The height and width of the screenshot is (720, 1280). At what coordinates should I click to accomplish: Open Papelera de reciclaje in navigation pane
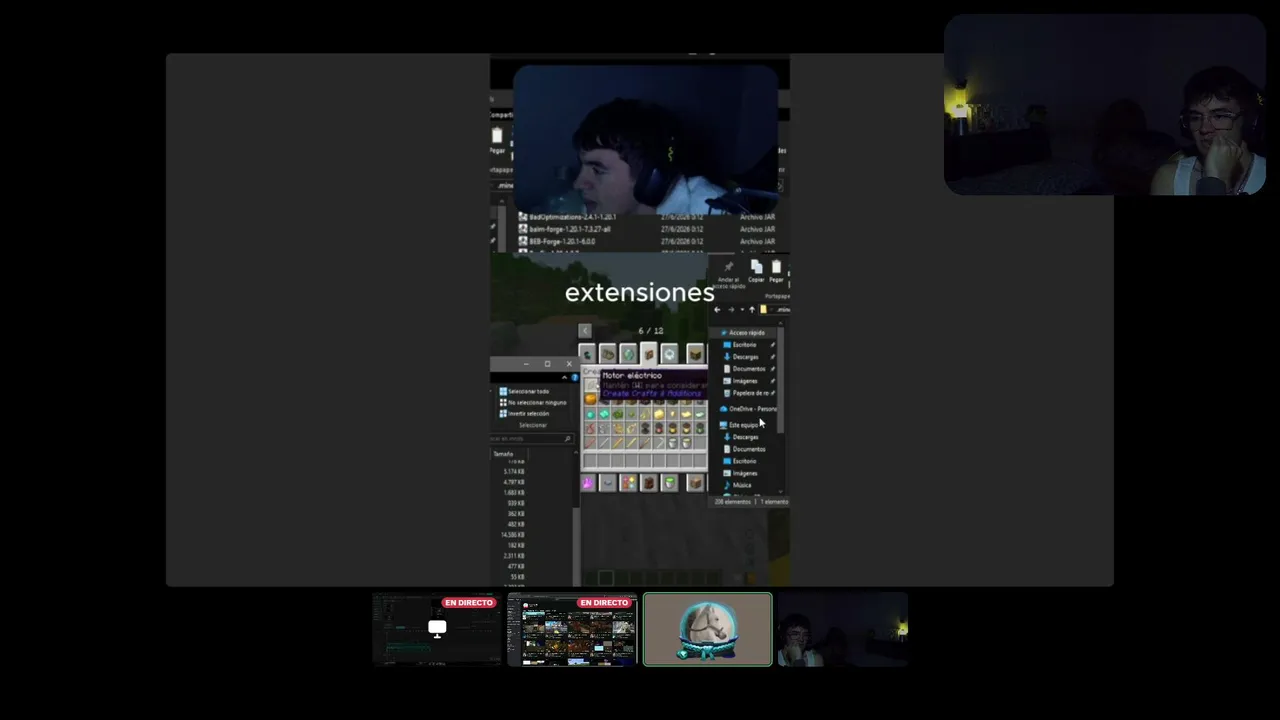[x=749, y=393]
